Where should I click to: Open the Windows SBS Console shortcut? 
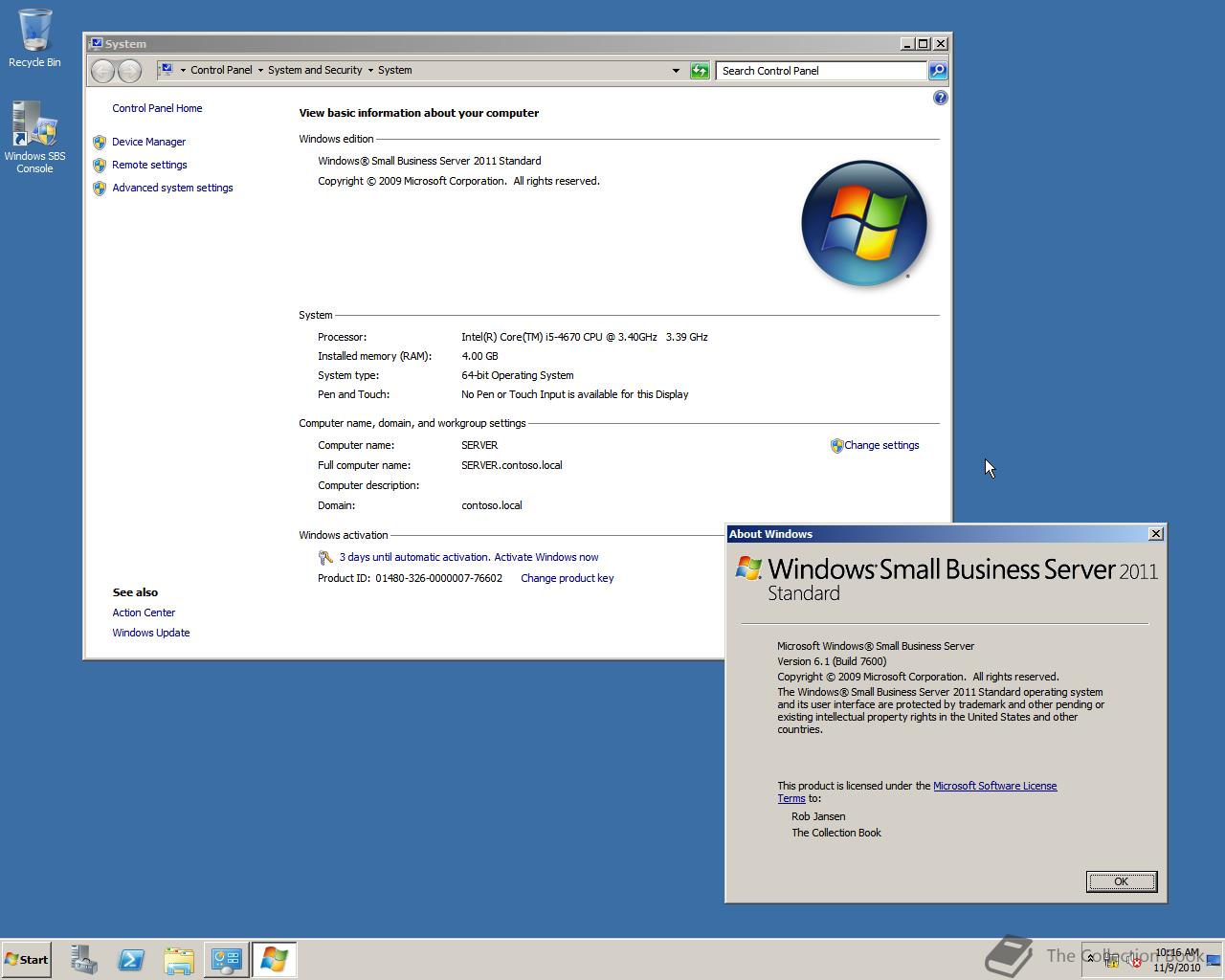tap(34, 138)
